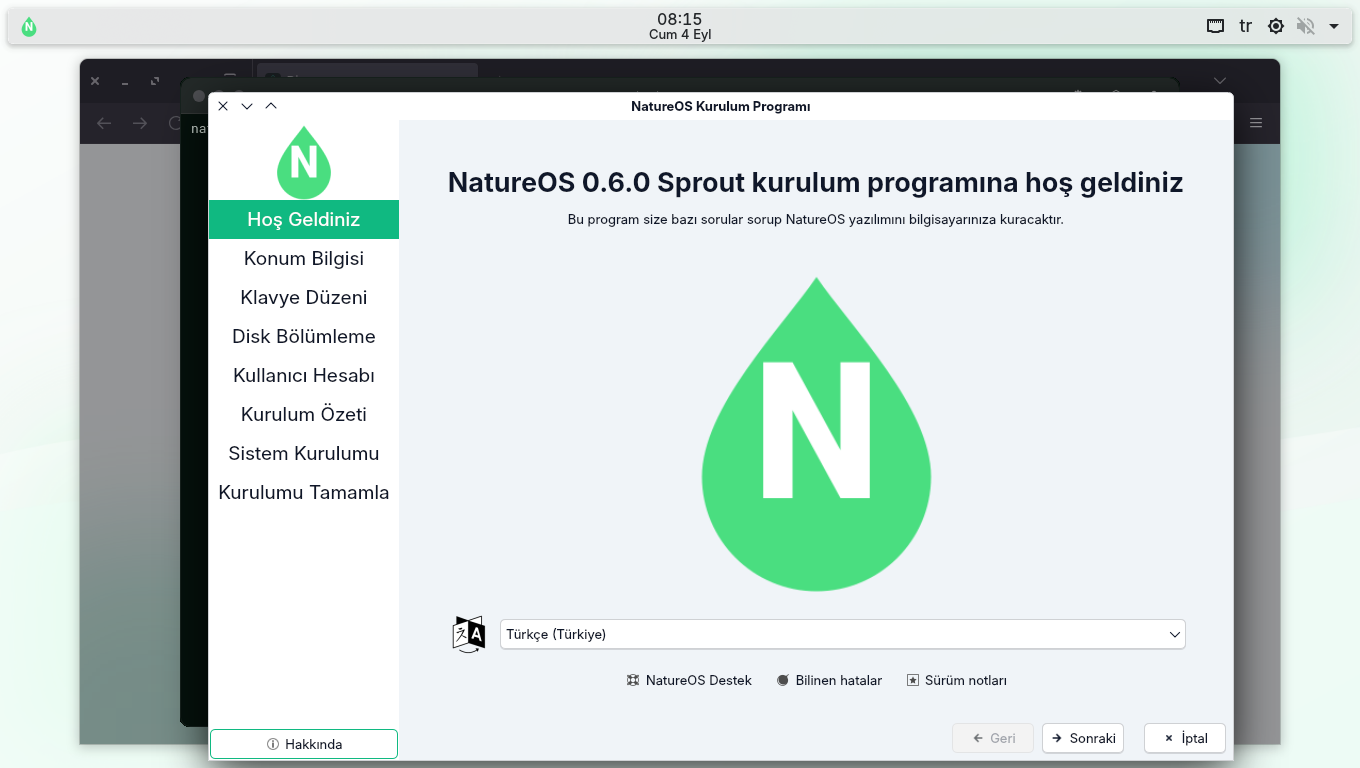Open the Sürüm notları link
Screen dimensions: 1360x768
[956, 680]
